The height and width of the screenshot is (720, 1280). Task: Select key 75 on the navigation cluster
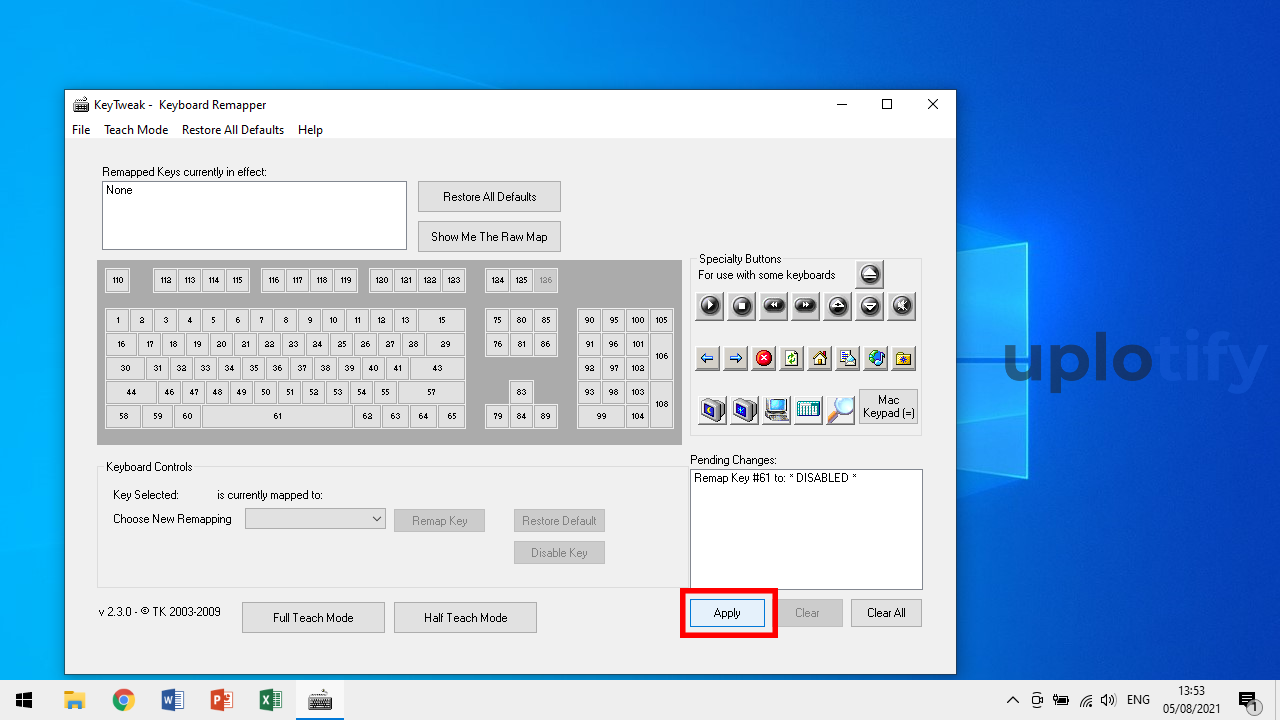click(x=497, y=320)
